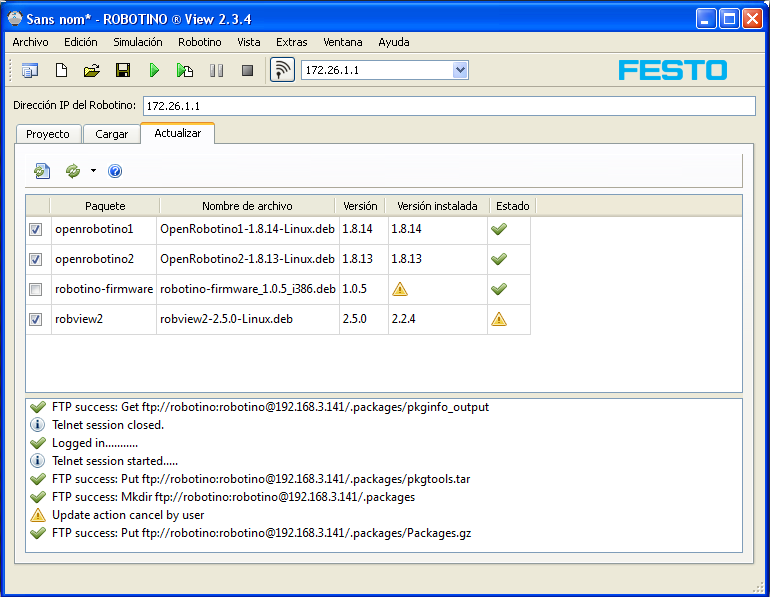The image size is (770, 597).
Task: Click the save floppy disk icon
Action: pos(123,70)
